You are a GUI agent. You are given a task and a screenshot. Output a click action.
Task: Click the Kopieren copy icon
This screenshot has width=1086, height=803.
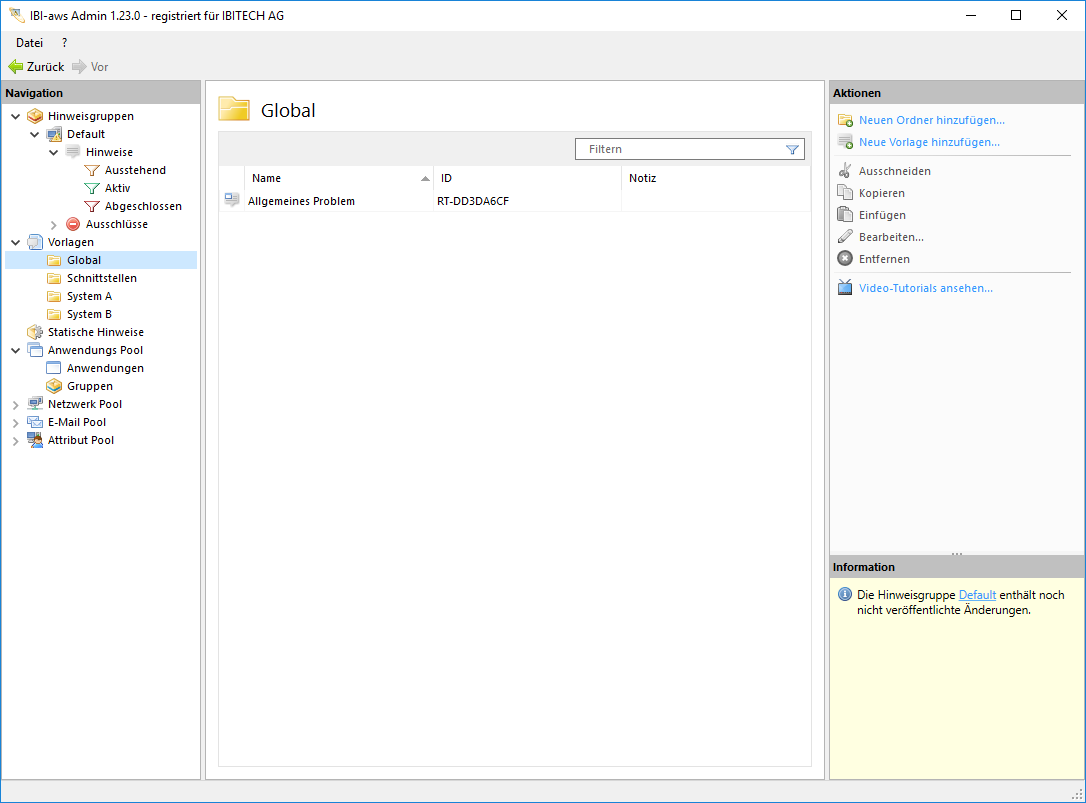[845, 193]
